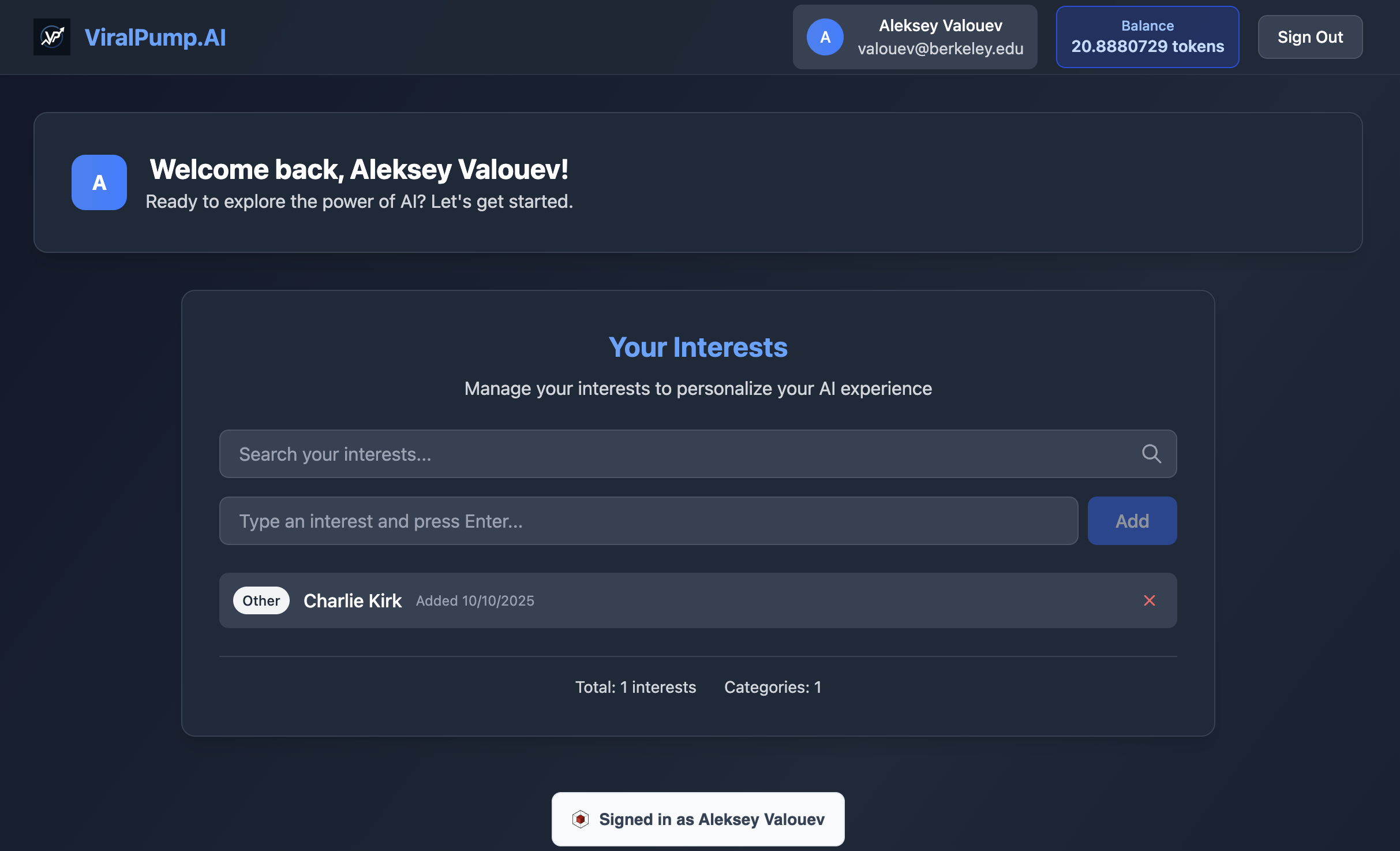
Task: Open the token Balance panel
Action: tap(1147, 37)
